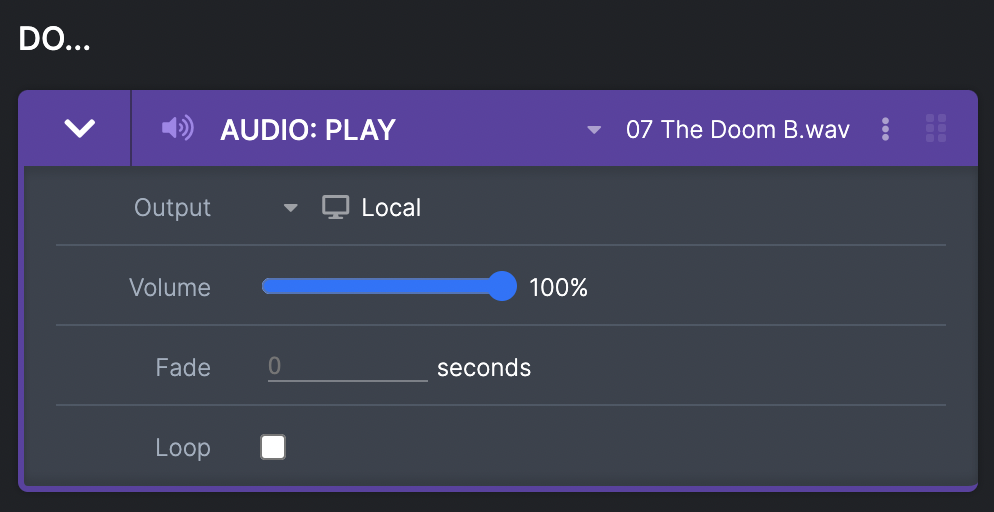Click the Volume label
994x512 pixels.
click(x=170, y=288)
